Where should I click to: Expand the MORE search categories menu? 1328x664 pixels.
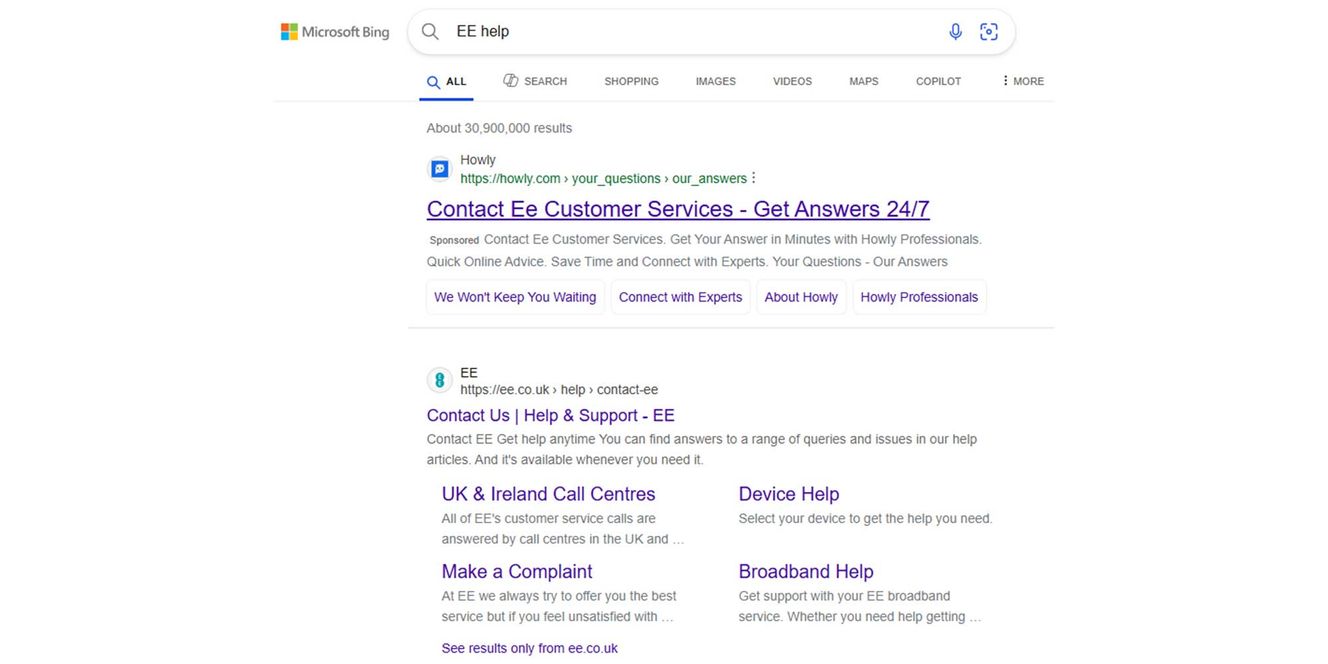pos(1022,81)
